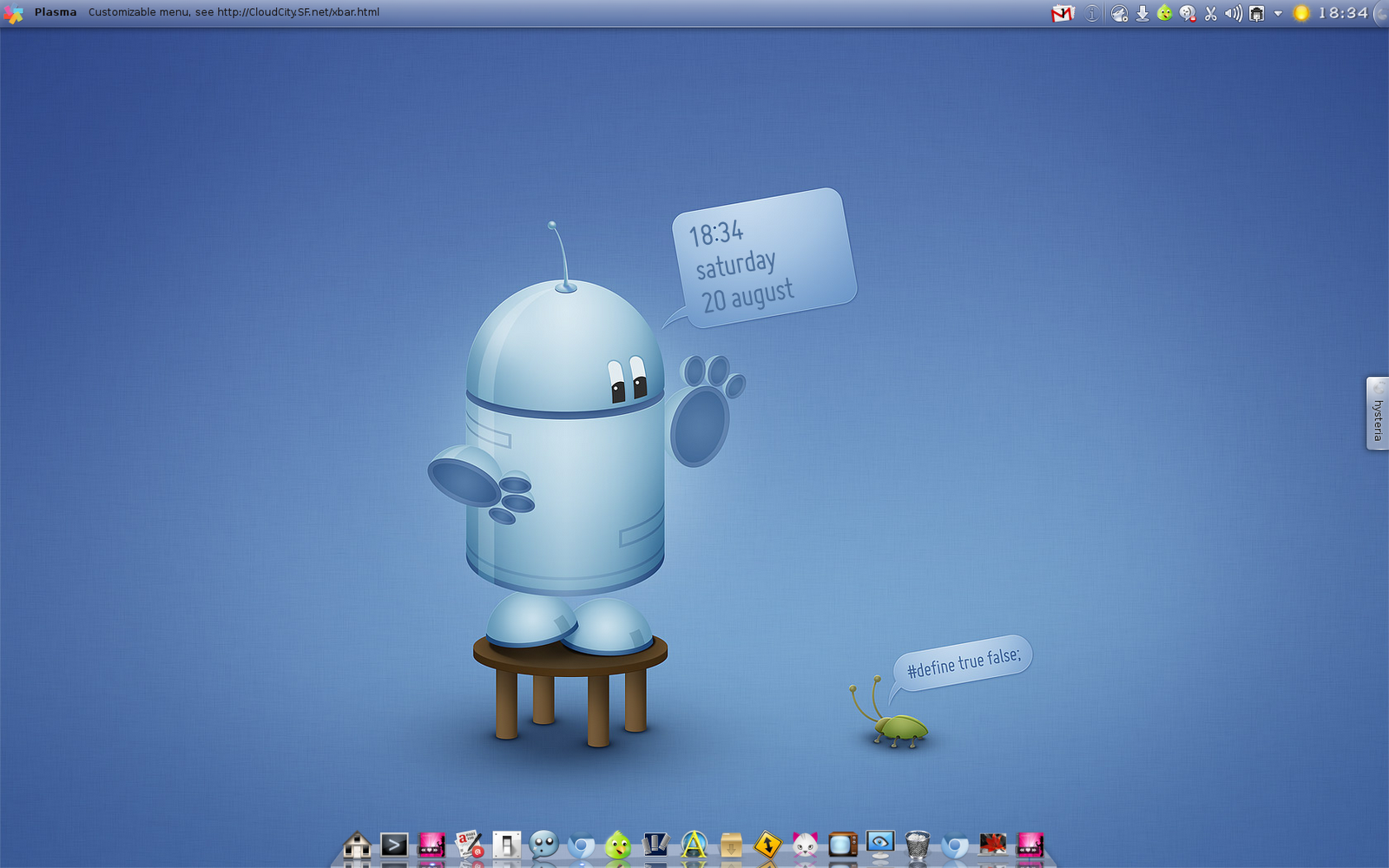Click the download arrow icon in system tray
Image resolution: width=1389 pixels, height=868 pixels.
click(x=1141, y=13)
